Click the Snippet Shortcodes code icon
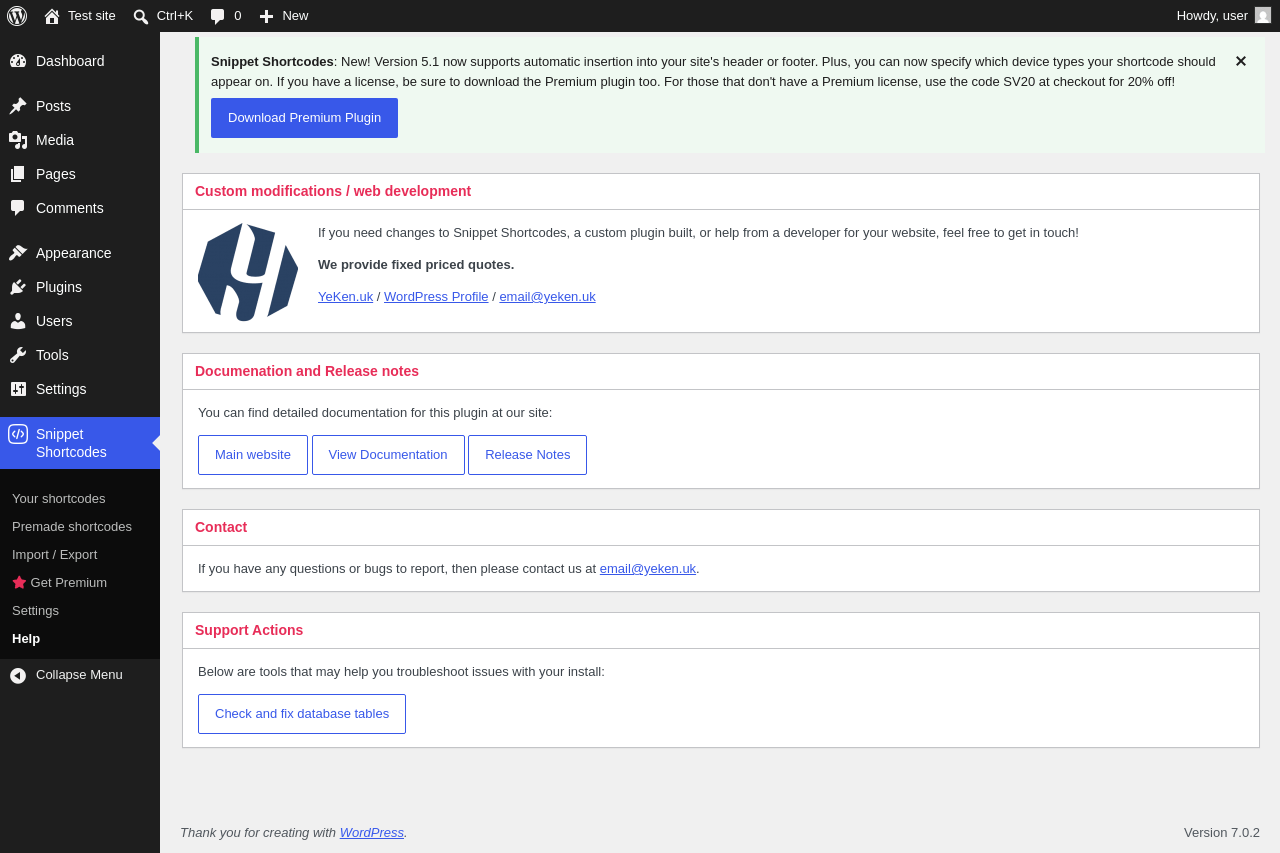 pos(18,434)
